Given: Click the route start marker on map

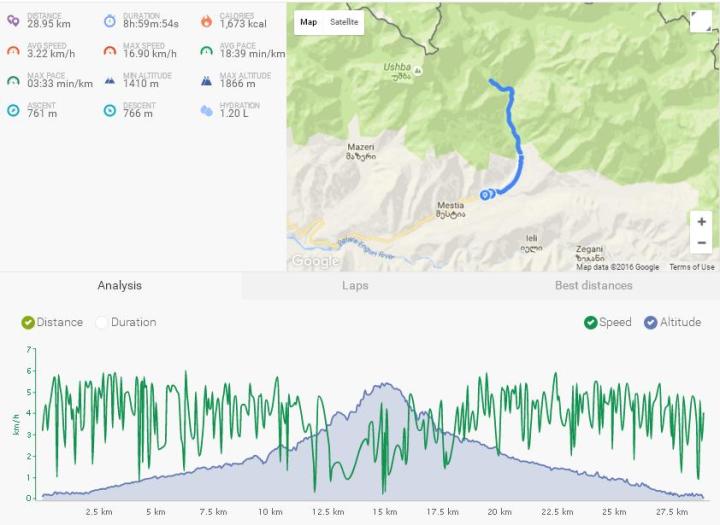Looking at the screenshot, I should pyautogui.click(x=485, y=195).
